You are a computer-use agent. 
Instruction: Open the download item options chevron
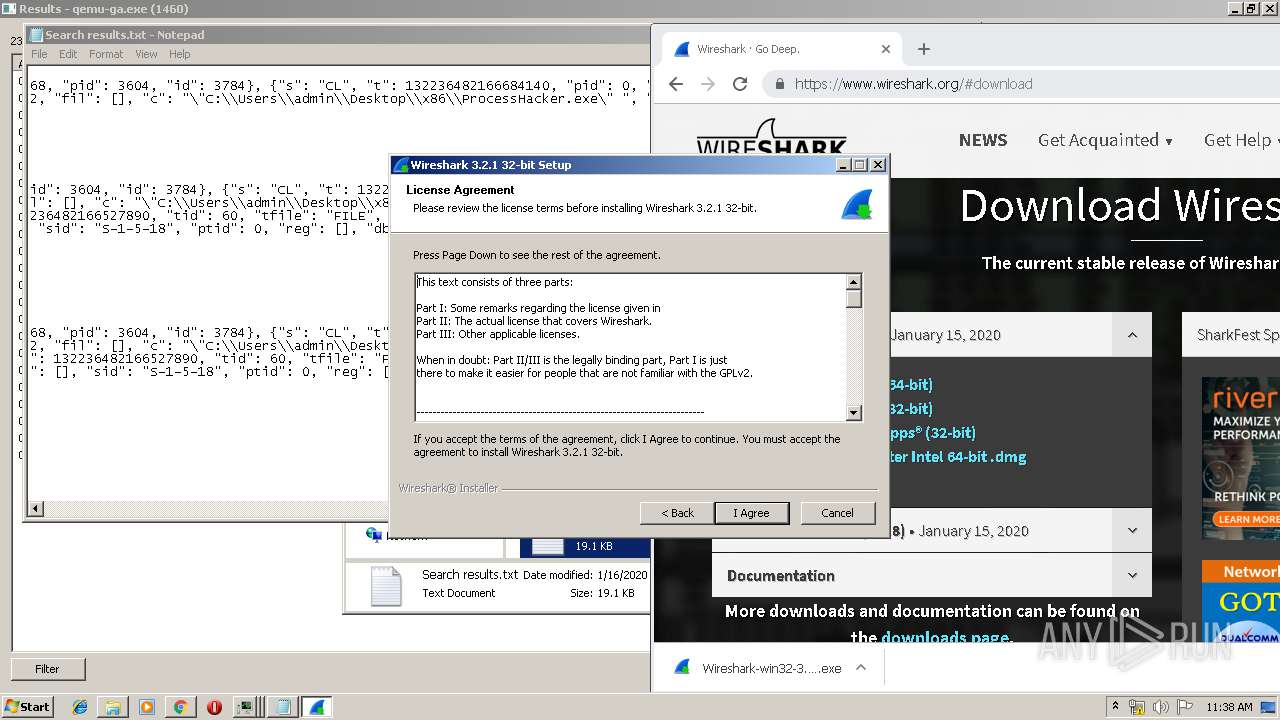coord(861,668)
